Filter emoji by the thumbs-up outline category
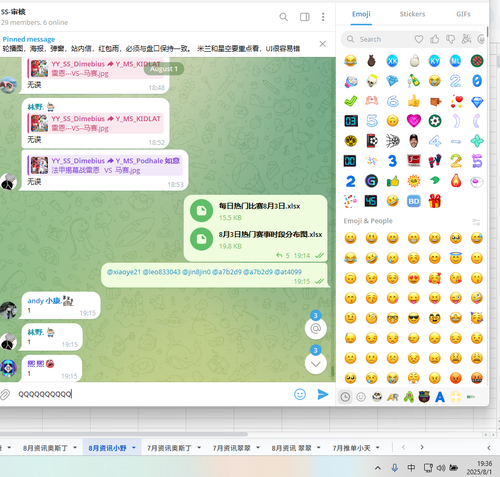 (434, 39)
